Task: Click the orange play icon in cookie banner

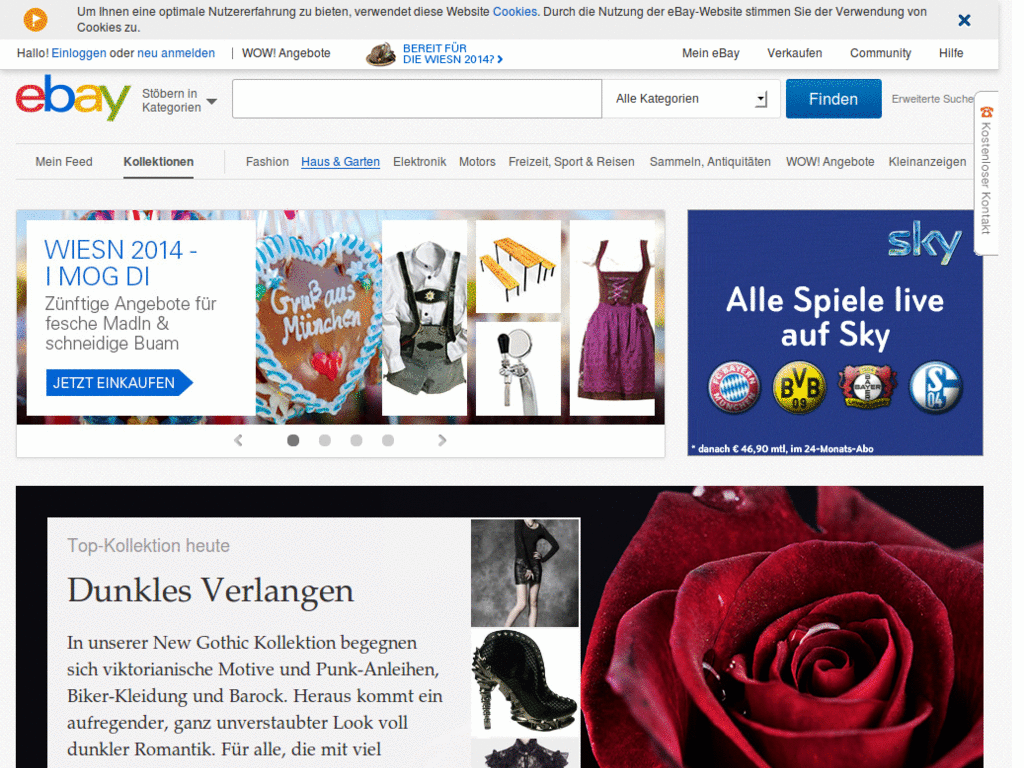Action: (35, 20)
